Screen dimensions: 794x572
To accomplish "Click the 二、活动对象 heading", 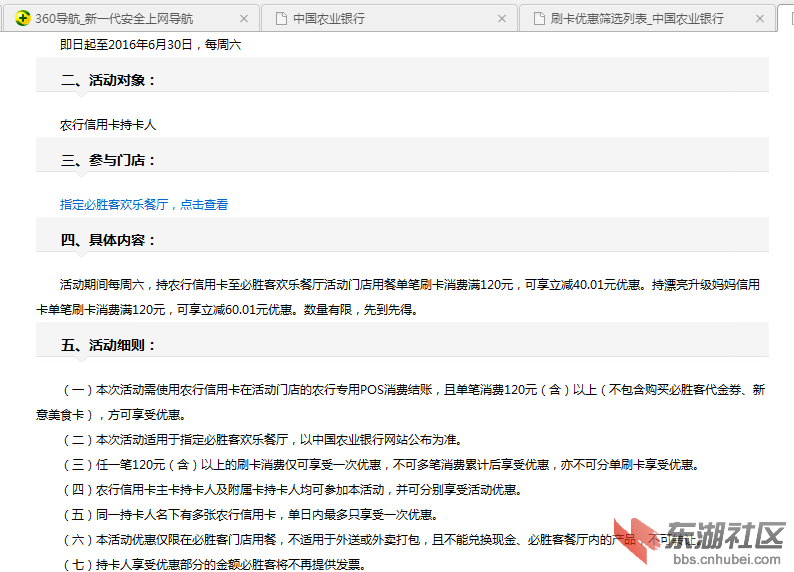I will click(108, 80).
